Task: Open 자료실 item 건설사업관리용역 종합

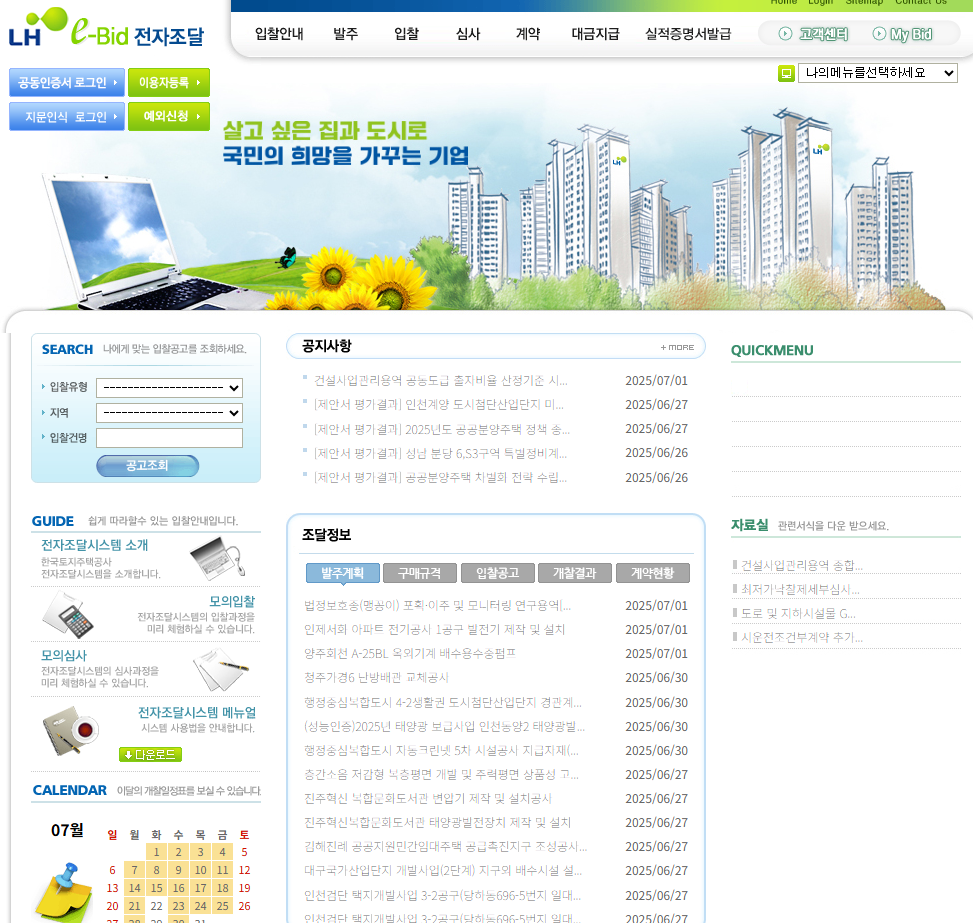Action: (802, 565)
